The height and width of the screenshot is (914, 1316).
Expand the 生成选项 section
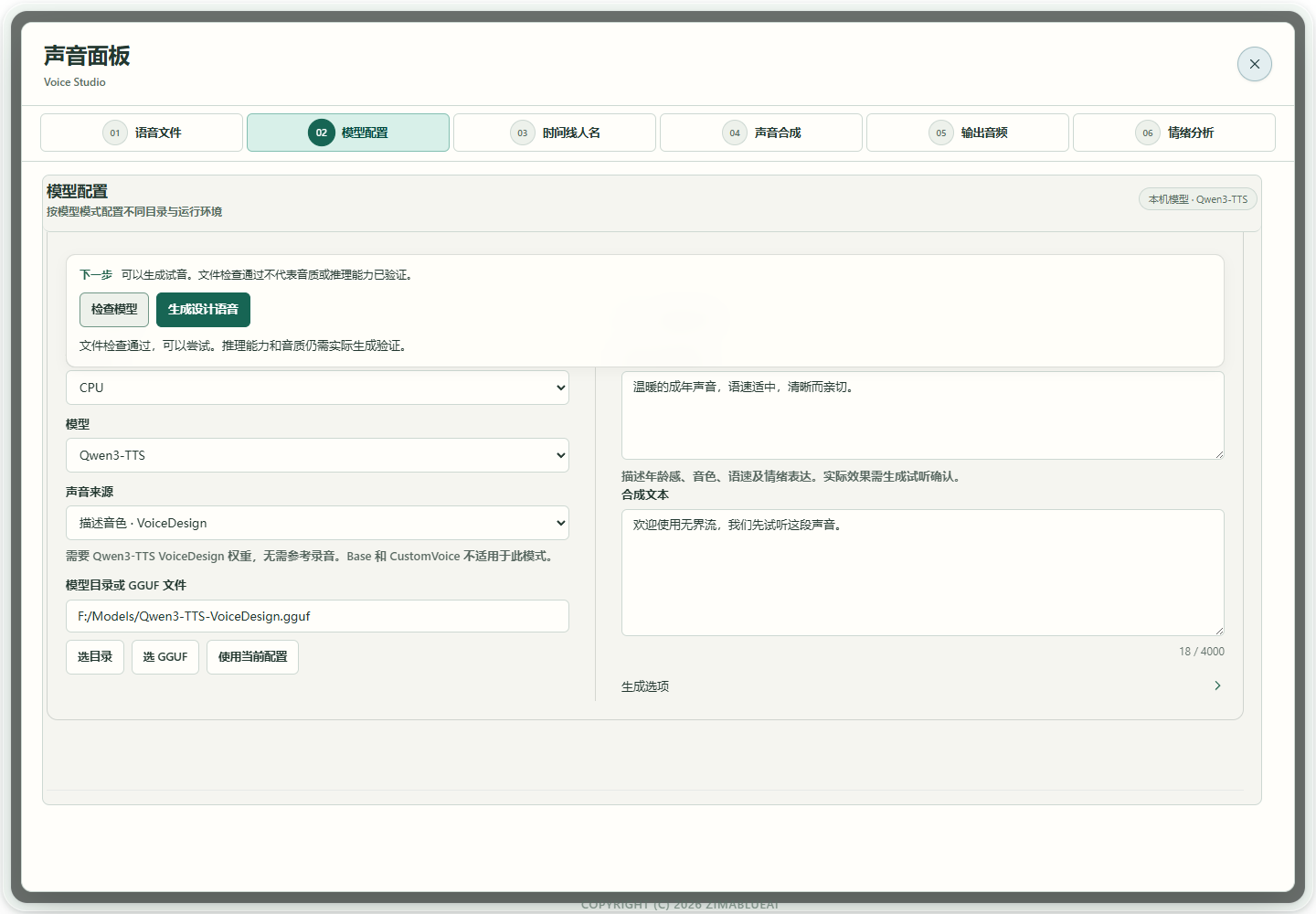(x=923, y=686)
